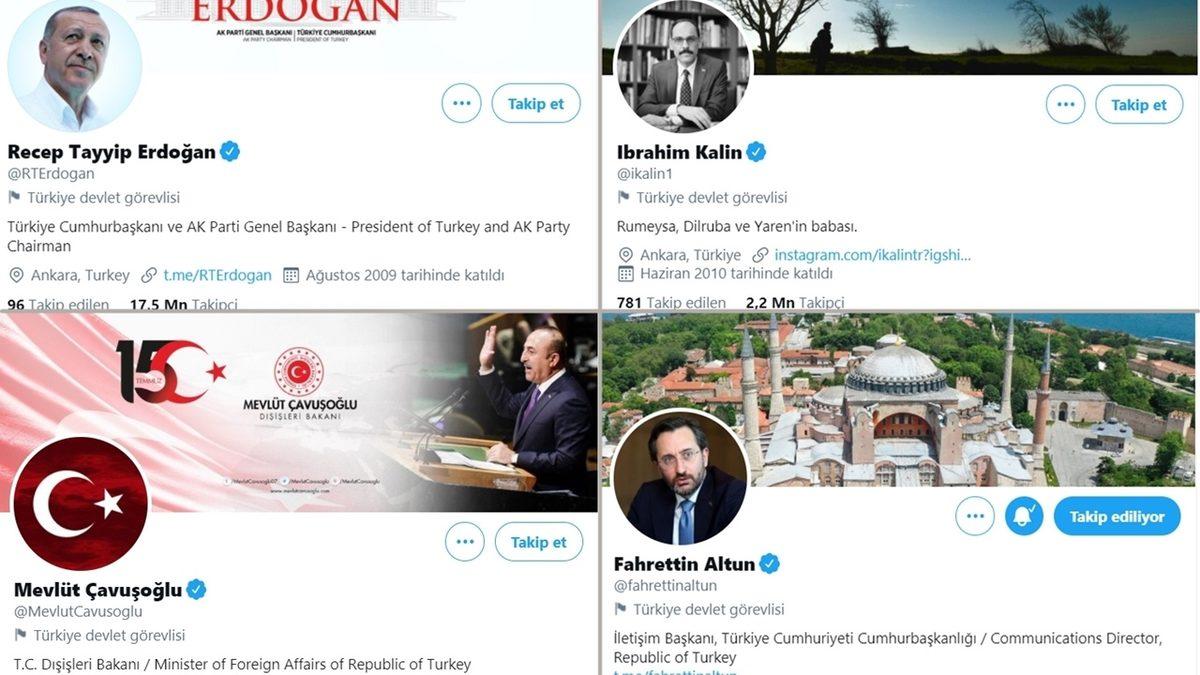Click the verified badge next to Mevlüt Çavuşoğlu

click(x=197, y=589)
